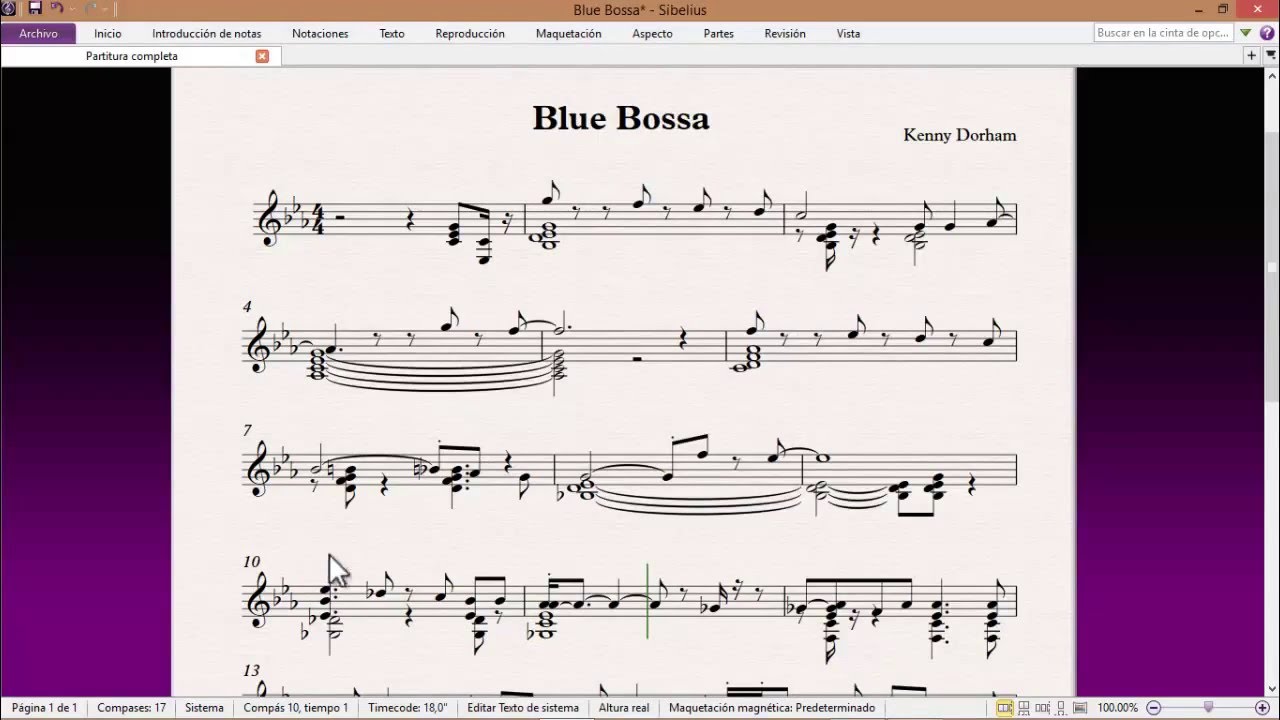
Task: Switch to vertical page spread view
Action: coord(1024,708)
